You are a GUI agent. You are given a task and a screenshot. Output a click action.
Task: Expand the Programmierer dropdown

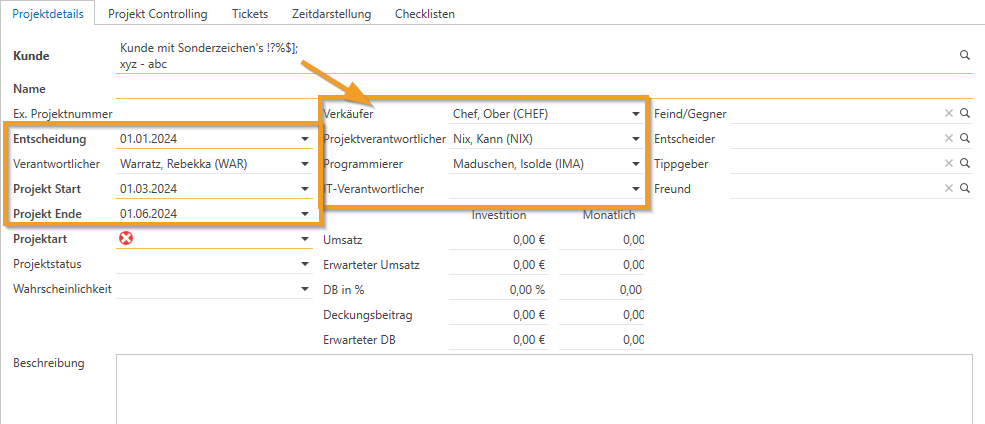pos(636,164)
